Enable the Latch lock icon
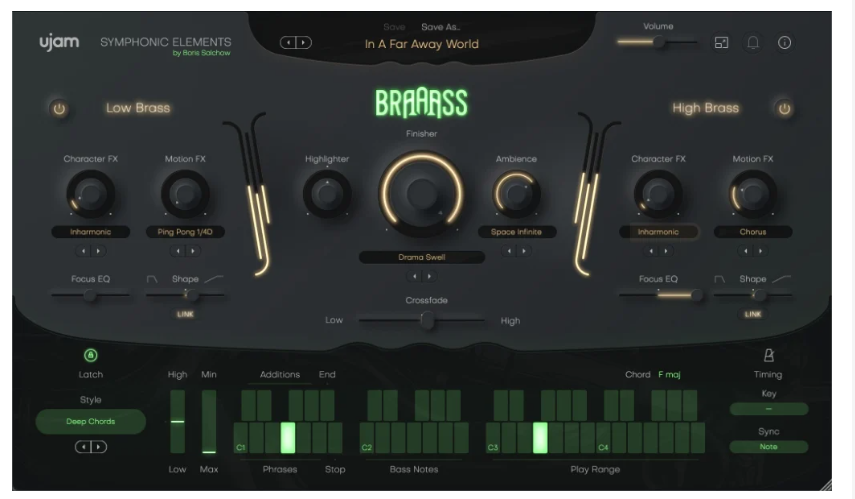Screen dimensions: 855x499 click(x=91, y=356)
